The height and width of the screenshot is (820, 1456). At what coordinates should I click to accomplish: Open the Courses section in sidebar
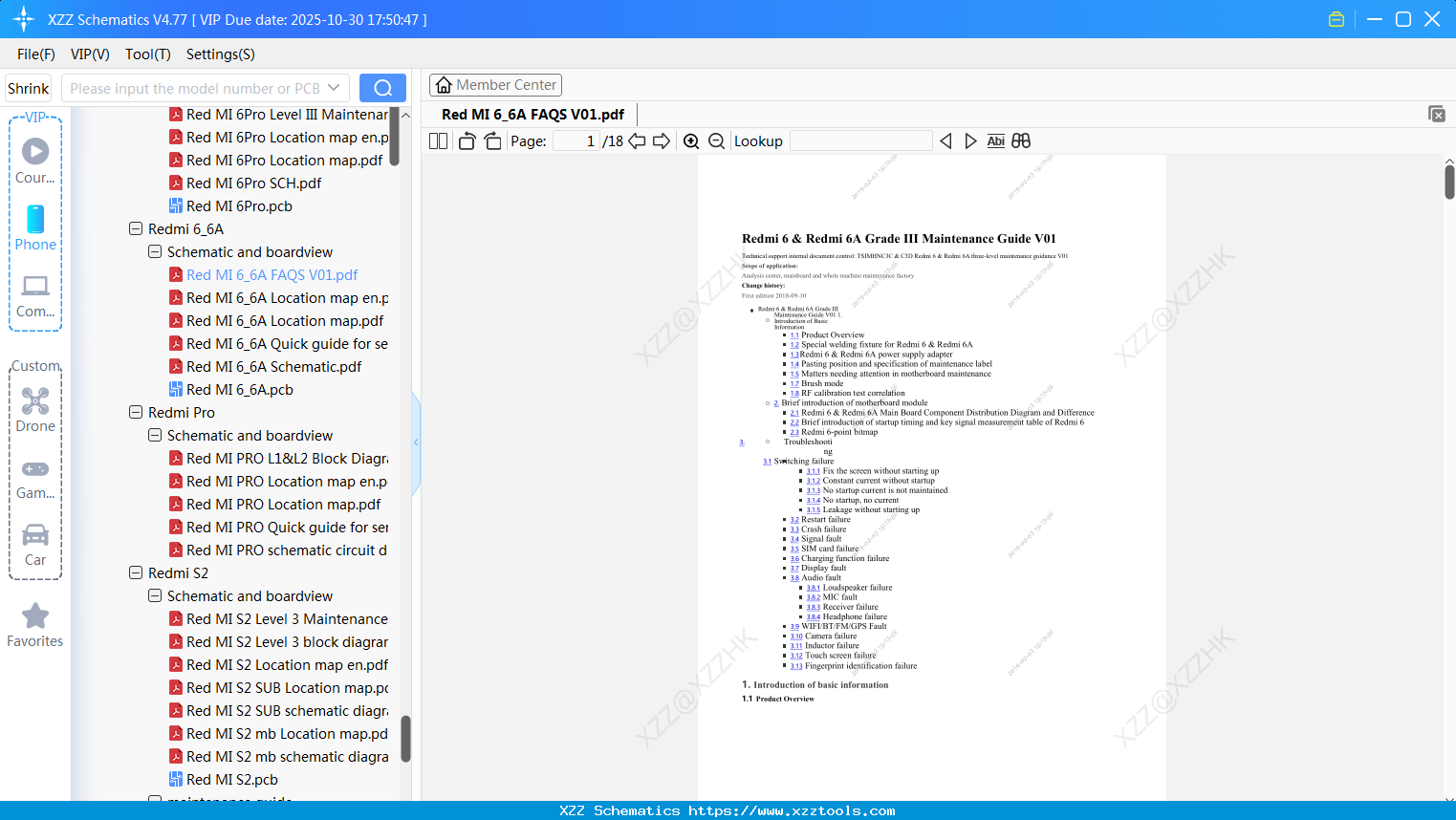tap(35, 162)
